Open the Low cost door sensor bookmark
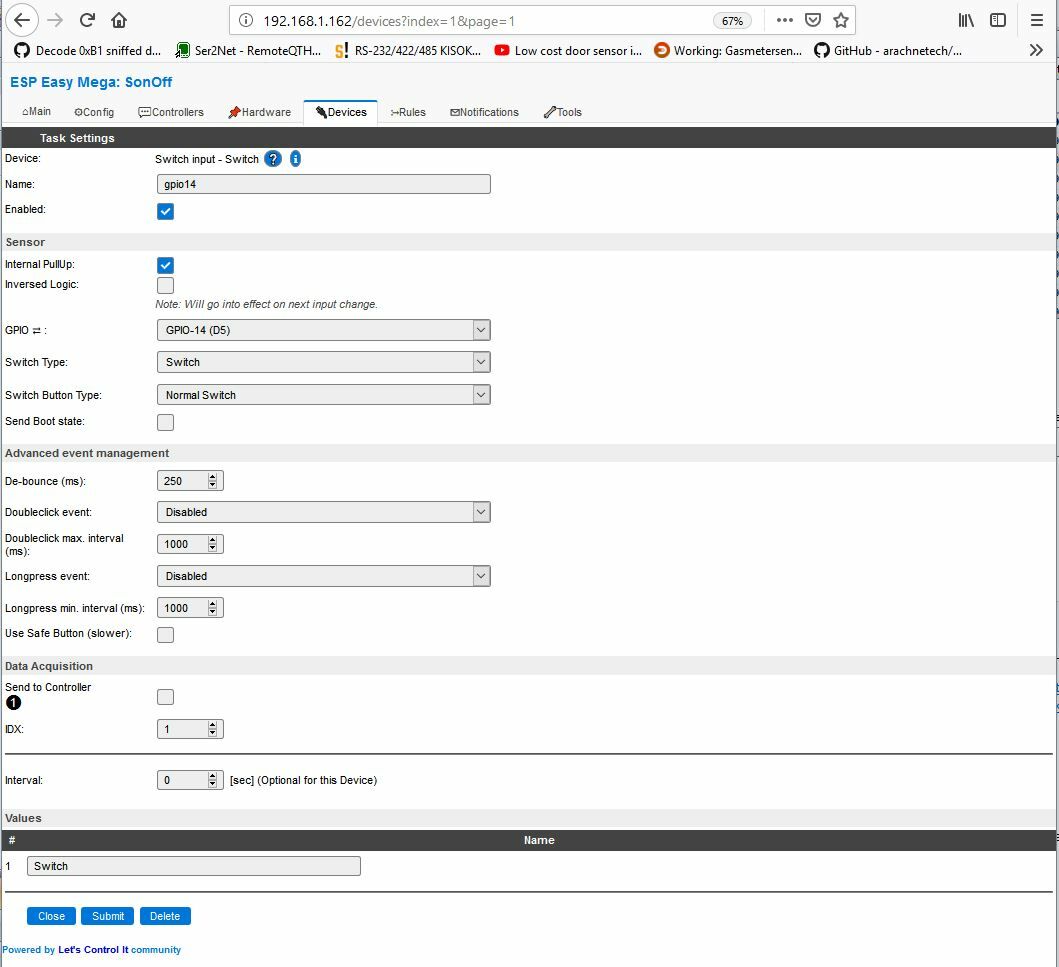 coord(569,51)
